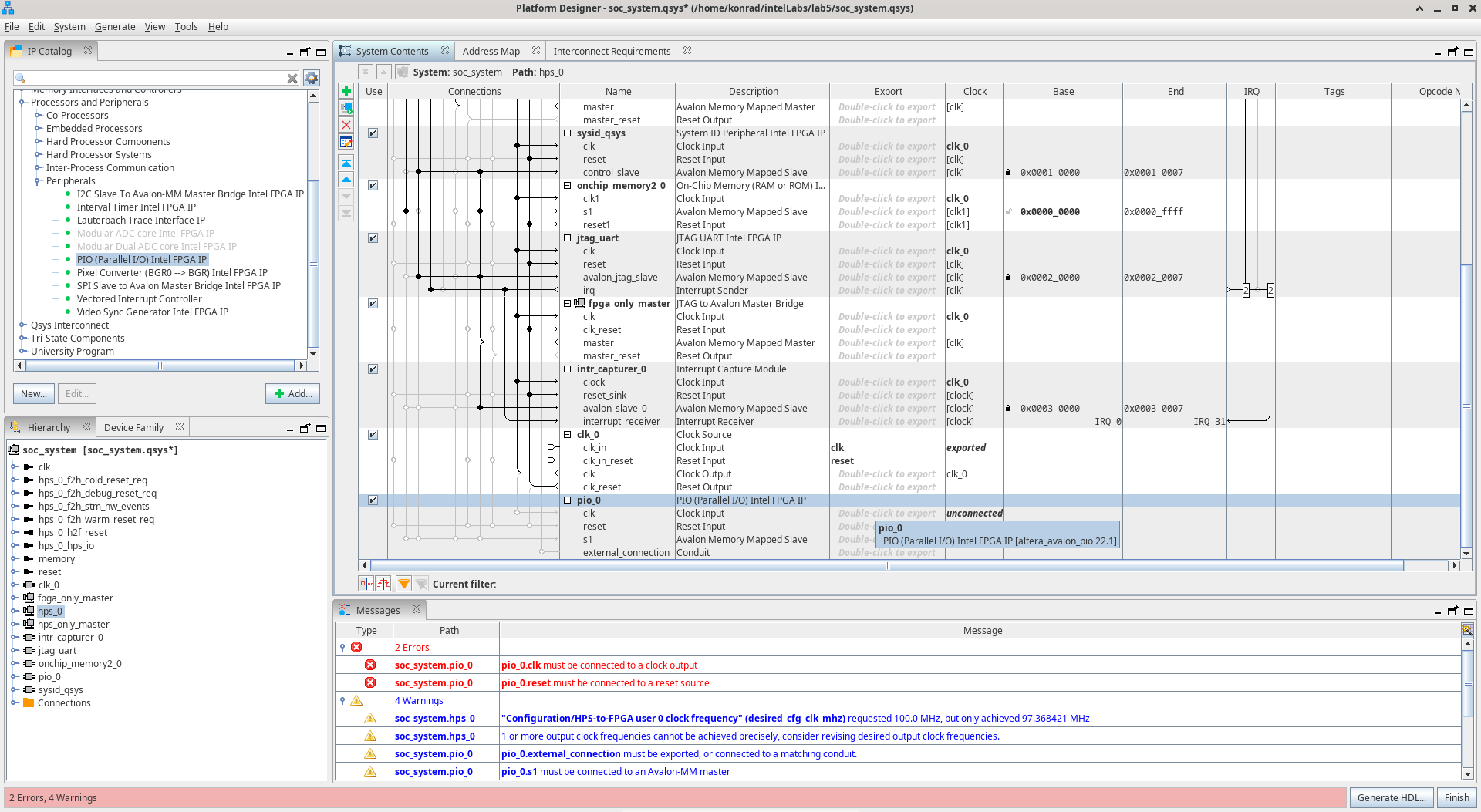Click the Messages panel vertical scrollbar
This screenshot has width=1481, height=812.
click(x=1467, y=683)
